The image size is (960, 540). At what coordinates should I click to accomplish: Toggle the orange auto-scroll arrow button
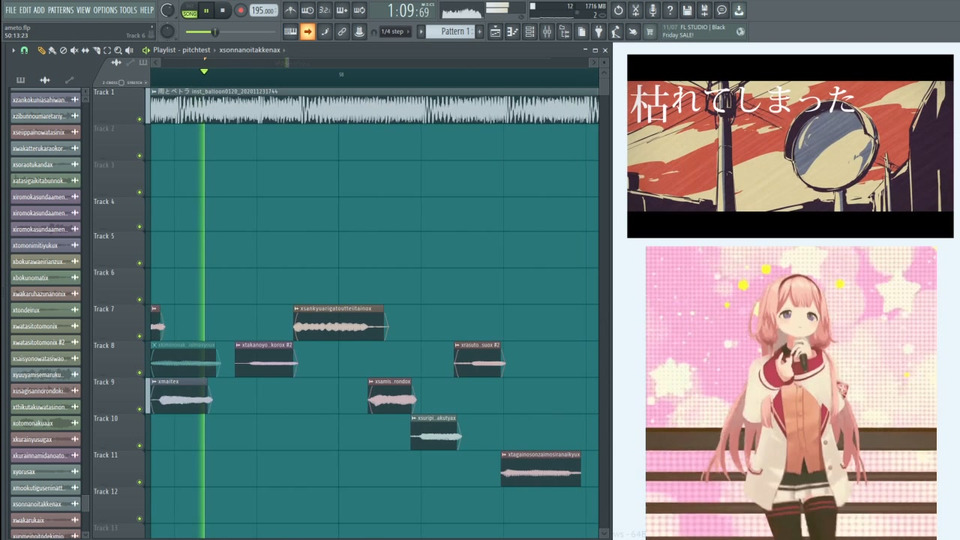(307, 31)
